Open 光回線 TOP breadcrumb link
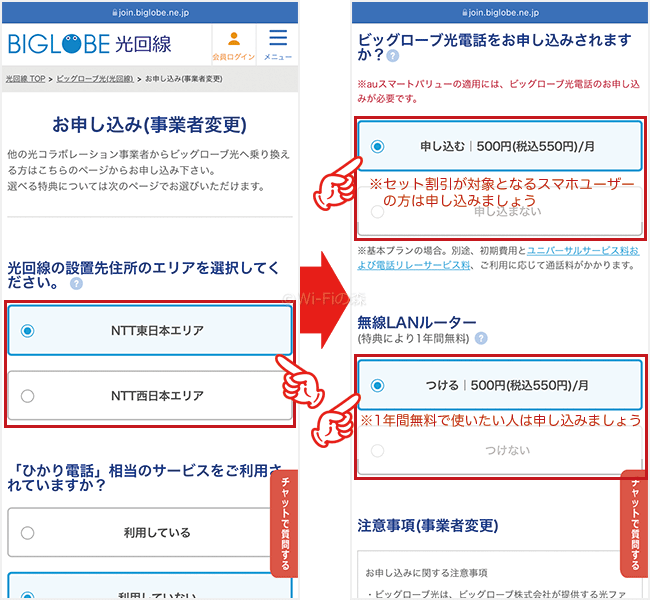This screenshot has height=600, width=650. [25, 79]
